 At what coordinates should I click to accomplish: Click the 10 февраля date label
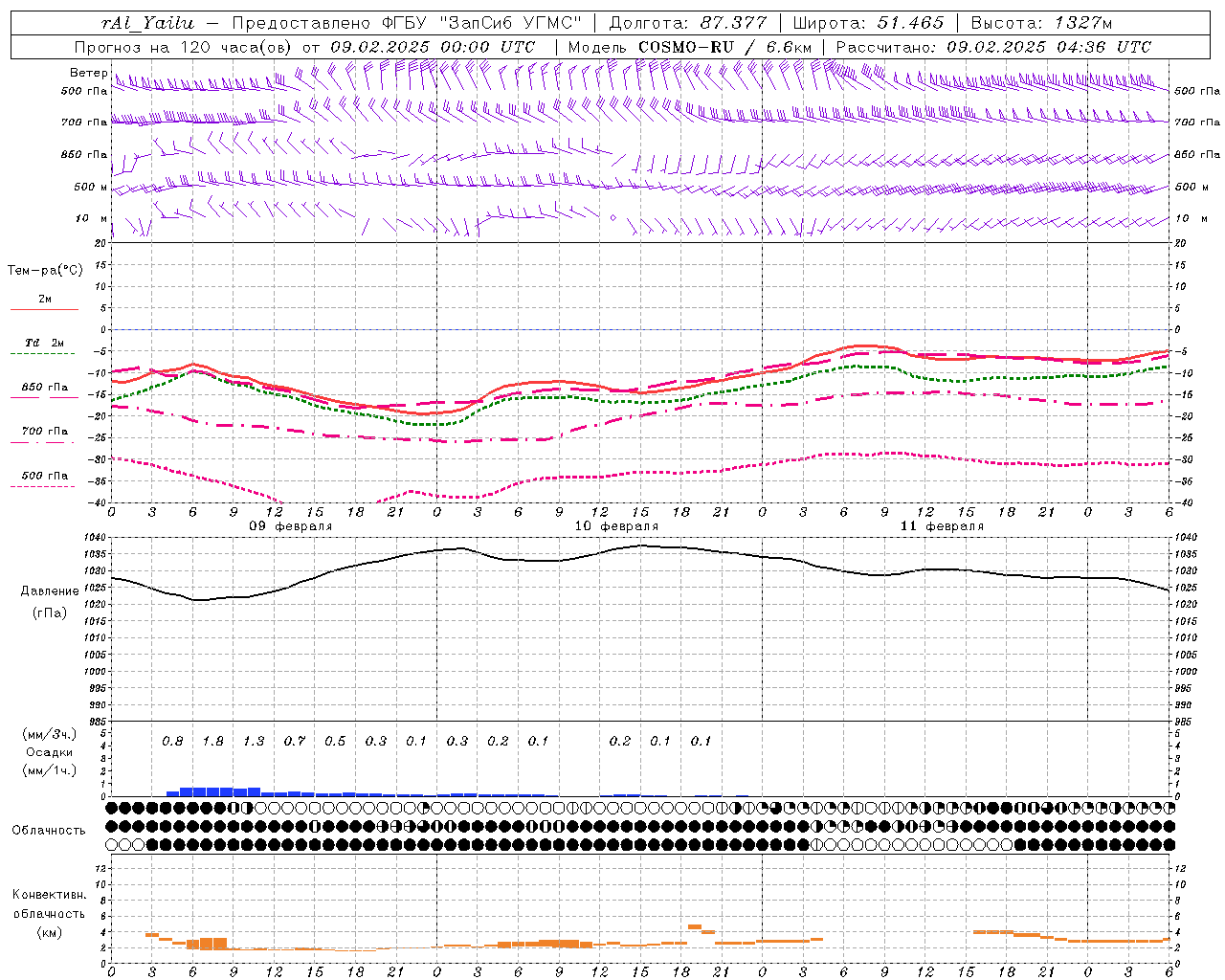pyautogui.click(x=616, y=526)
